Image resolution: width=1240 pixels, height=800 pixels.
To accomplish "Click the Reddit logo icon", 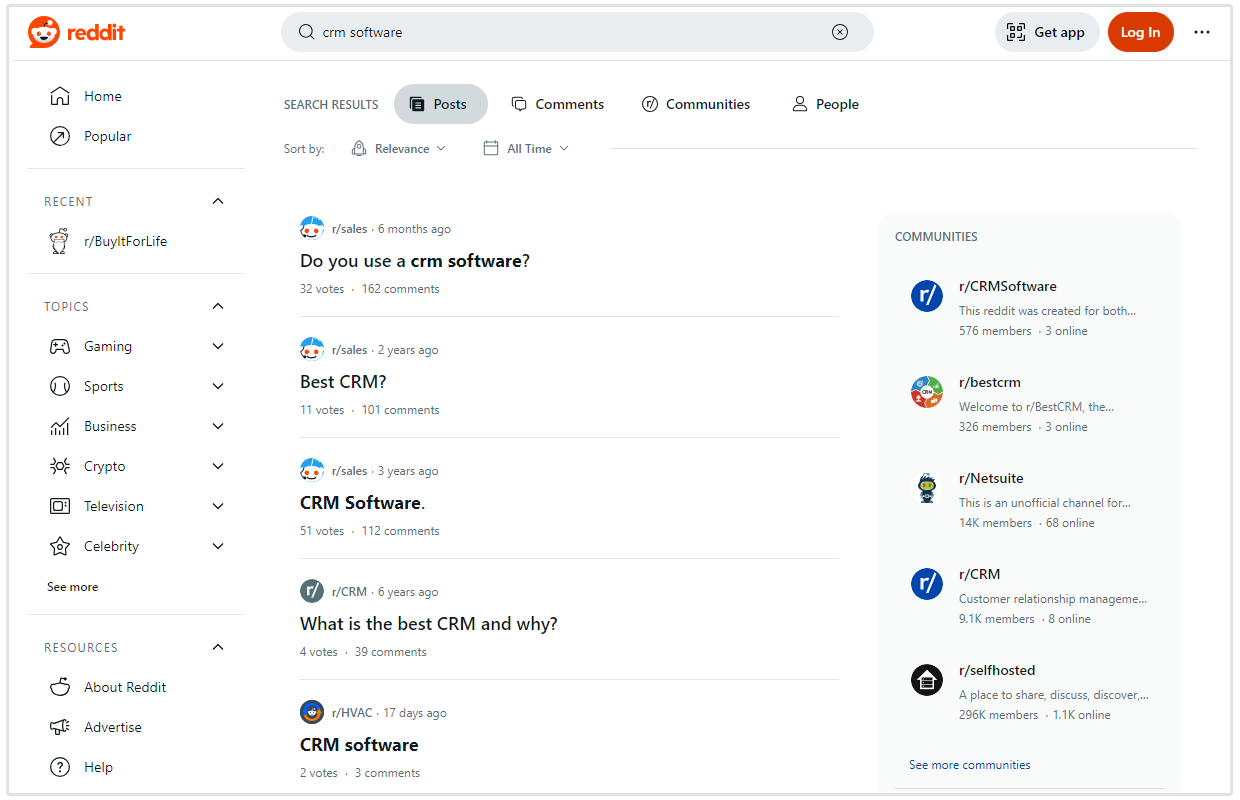I will tap(44, 32).
